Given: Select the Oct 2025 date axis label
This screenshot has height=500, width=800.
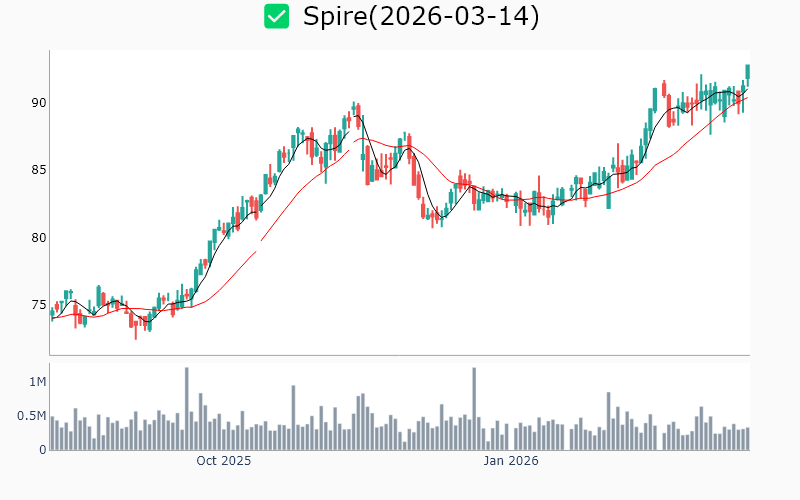Looking at the screenshot, I should point(223,461).
